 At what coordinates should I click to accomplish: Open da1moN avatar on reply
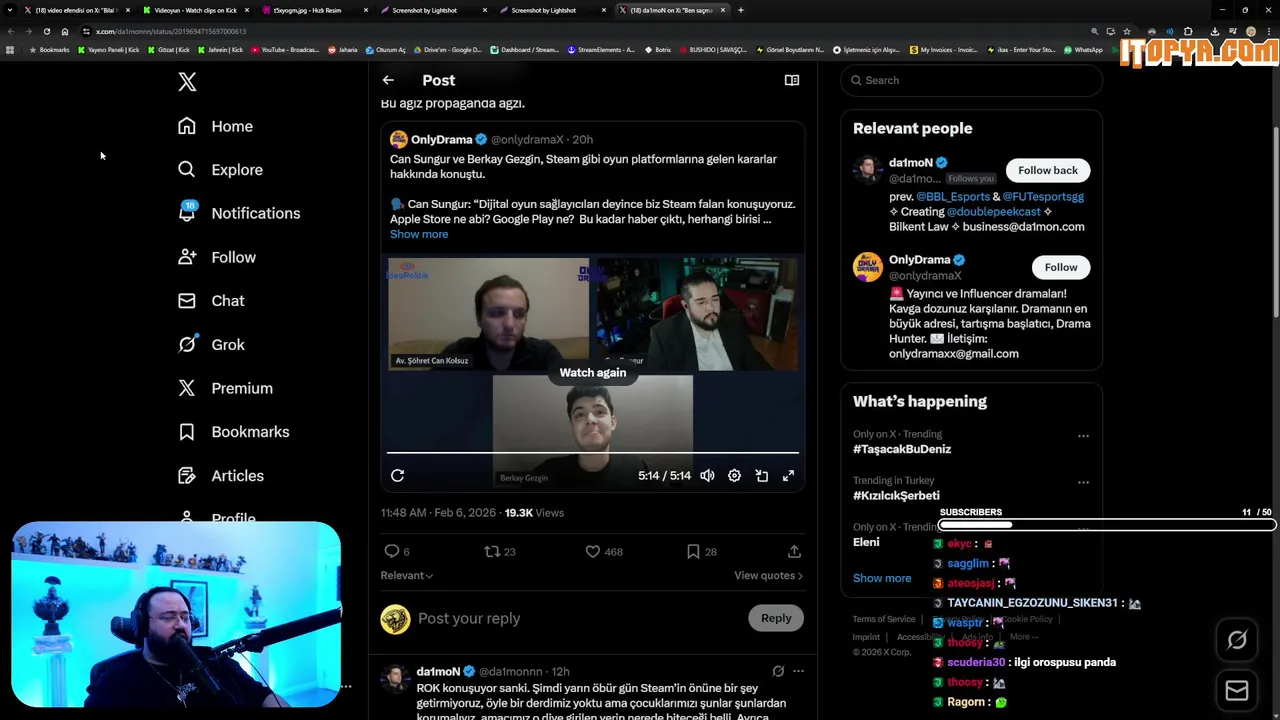[395, 679]
